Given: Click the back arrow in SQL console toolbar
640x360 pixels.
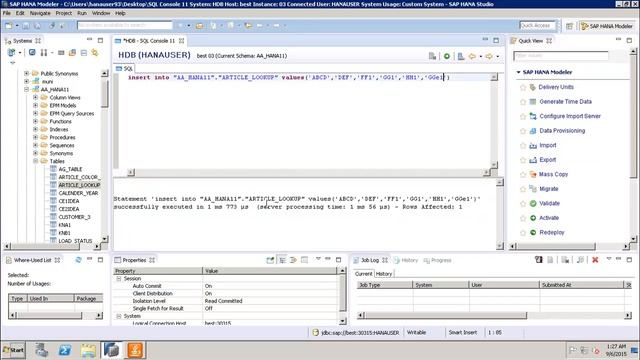Looking at the screenshot, I should [x=472, y=56].
